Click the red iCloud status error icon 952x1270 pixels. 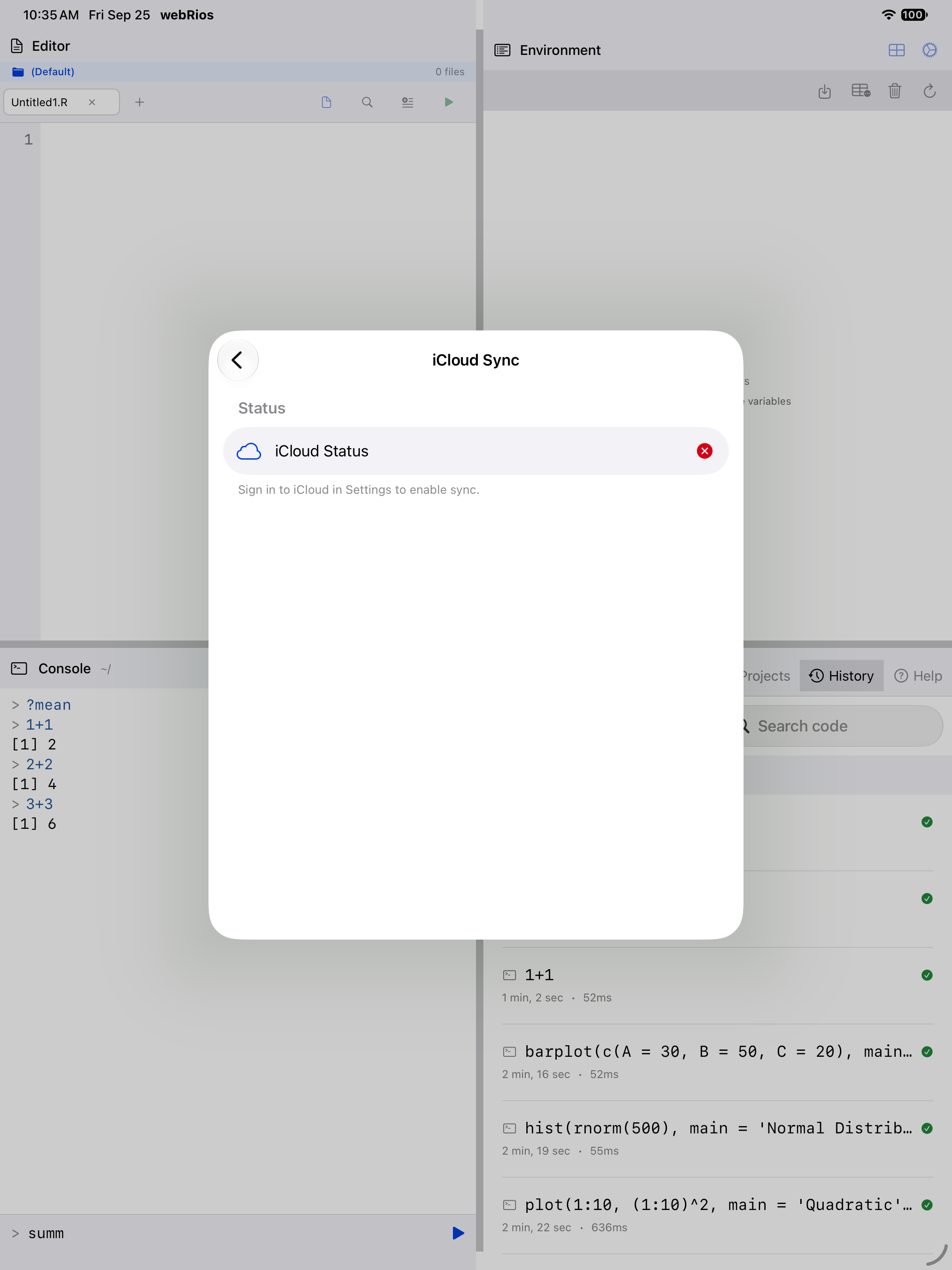704,451
